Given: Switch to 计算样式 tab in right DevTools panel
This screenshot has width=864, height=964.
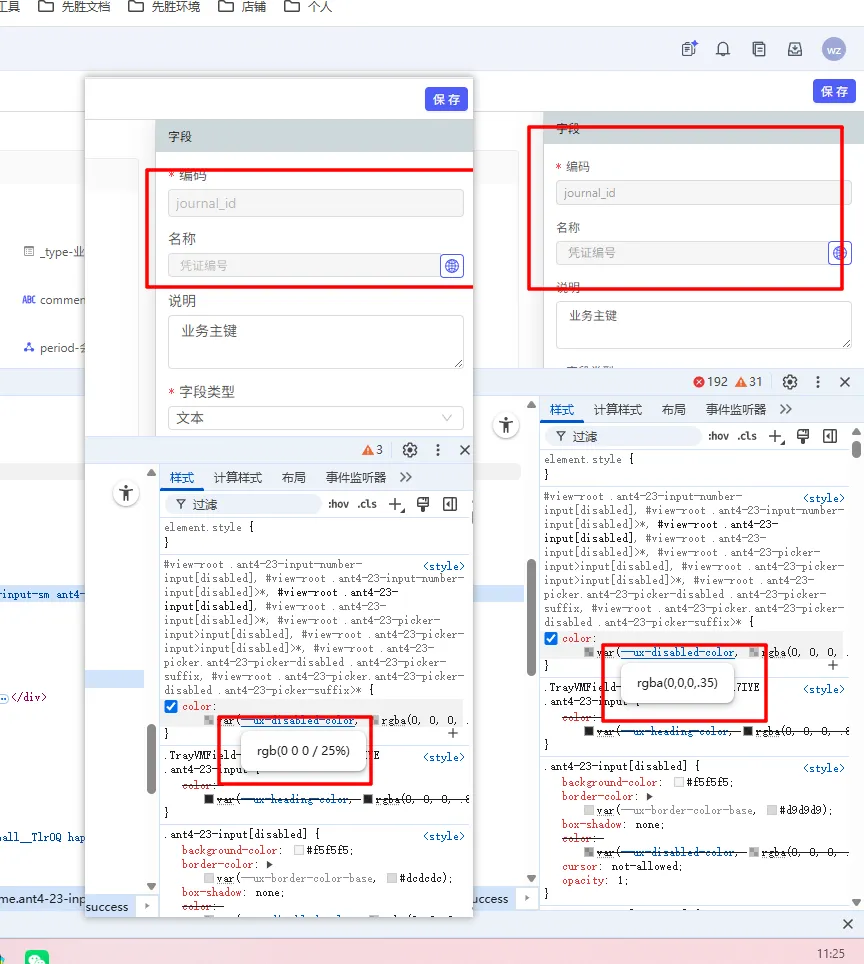Looking at the screenshot, I should [617, 410].
